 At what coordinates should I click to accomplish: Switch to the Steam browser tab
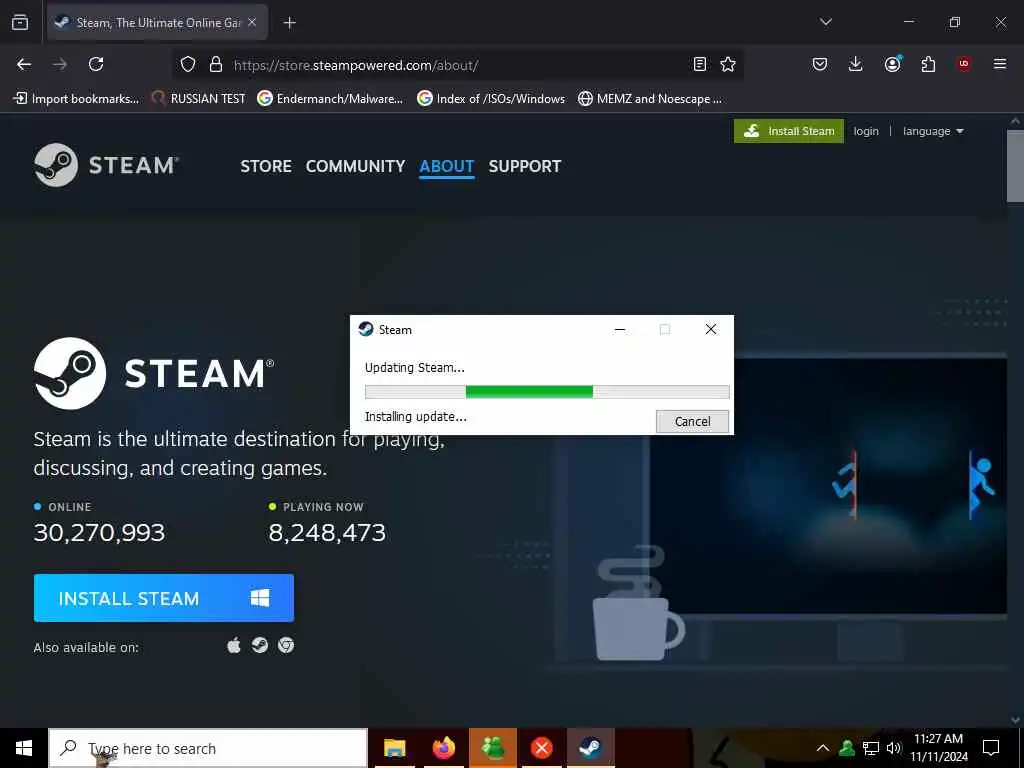(x=157, y=22)
